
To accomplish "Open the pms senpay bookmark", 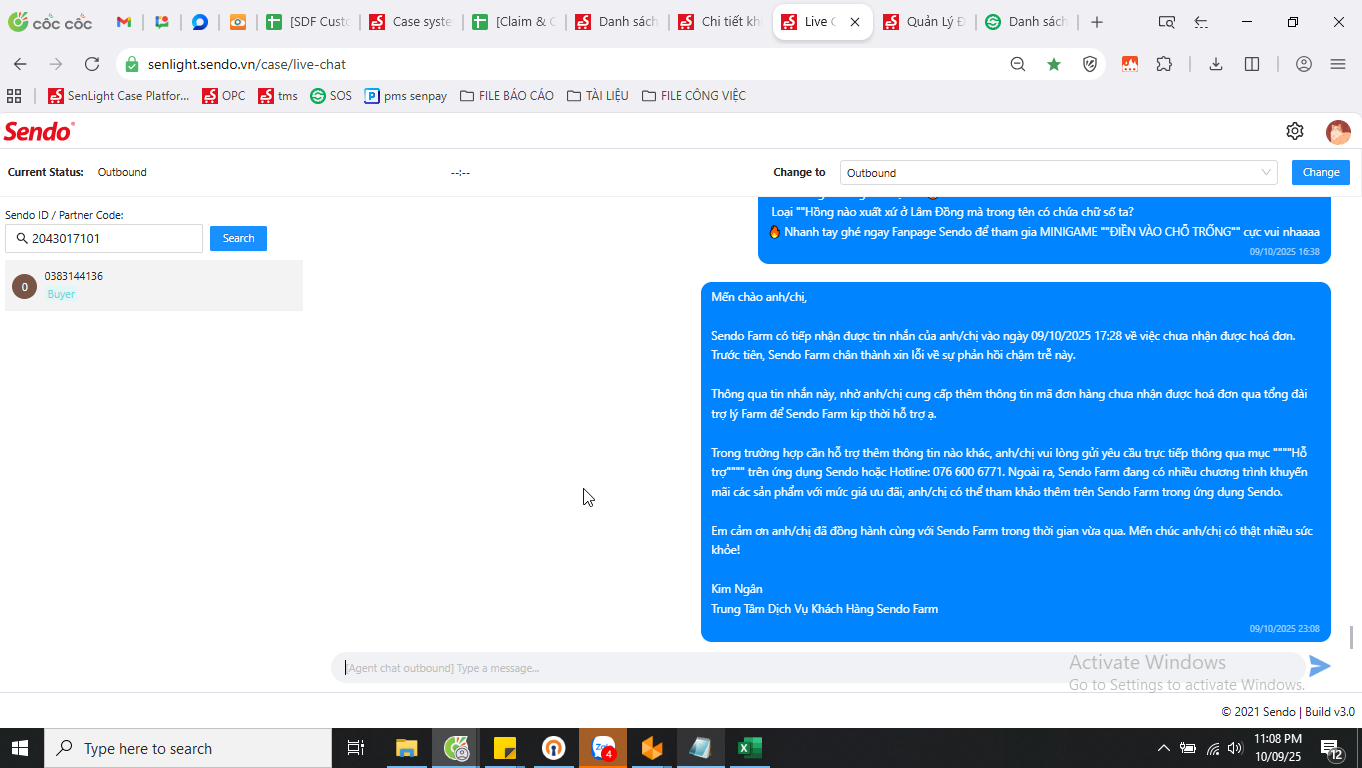I will (405, 96).
